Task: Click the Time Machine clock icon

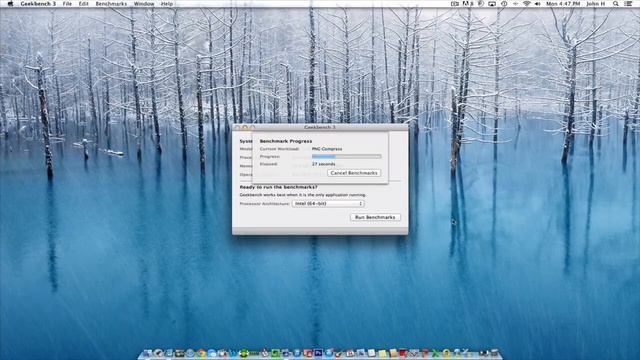Action: [504, 4]
